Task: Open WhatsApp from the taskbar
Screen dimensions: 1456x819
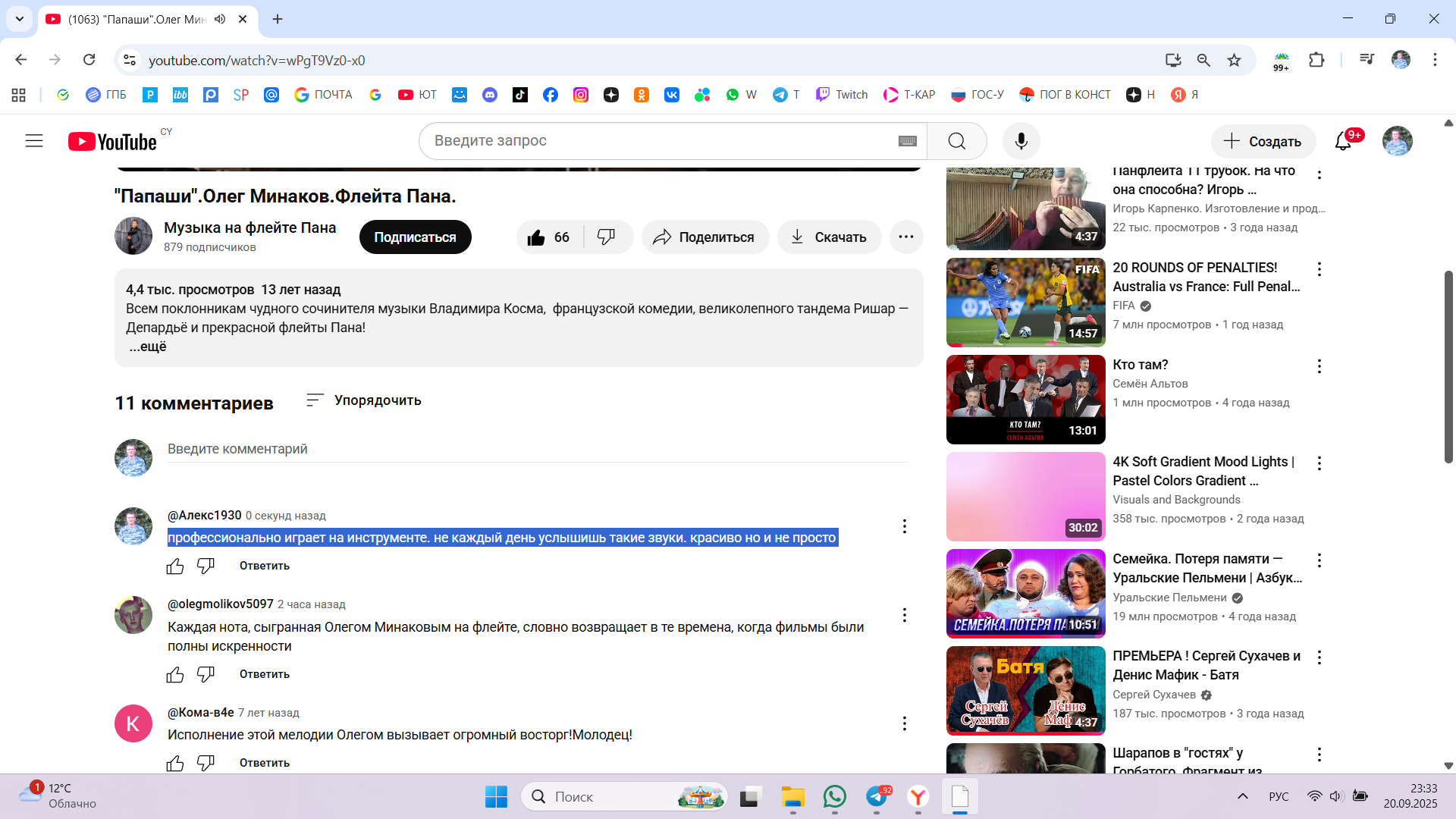Action: tap(834, 796)
